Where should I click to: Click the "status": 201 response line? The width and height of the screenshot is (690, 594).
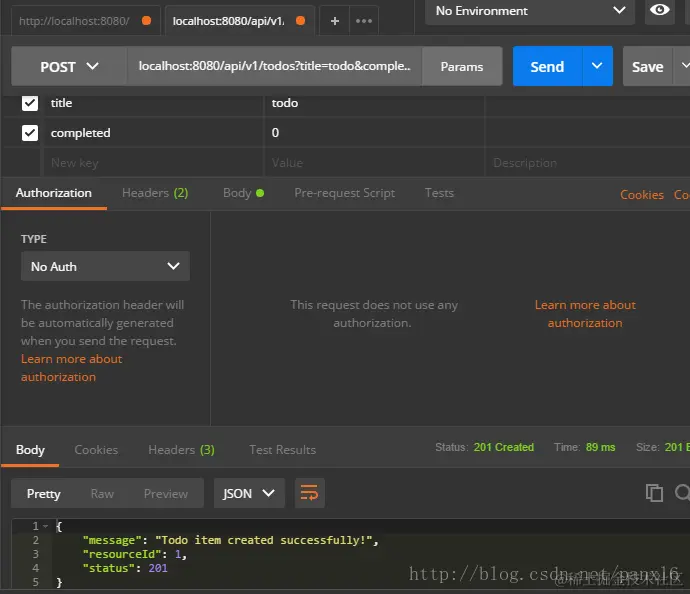coord(125,568)
